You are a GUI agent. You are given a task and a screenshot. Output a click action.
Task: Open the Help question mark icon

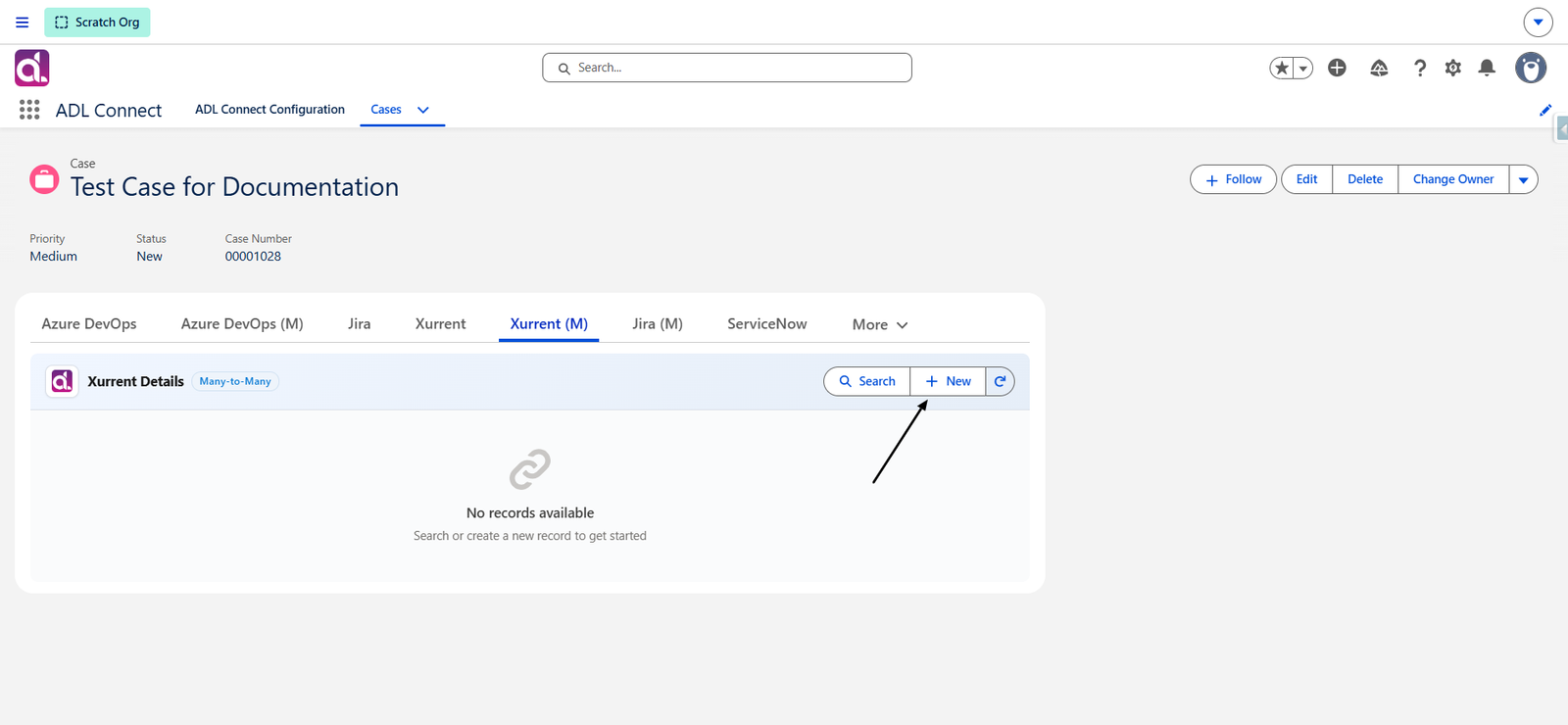[x=1419, y=68]
